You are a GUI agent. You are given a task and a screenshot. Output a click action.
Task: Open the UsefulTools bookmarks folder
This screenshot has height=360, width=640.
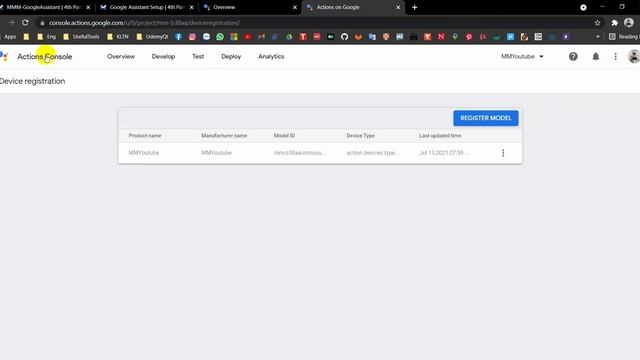point(81,37)
